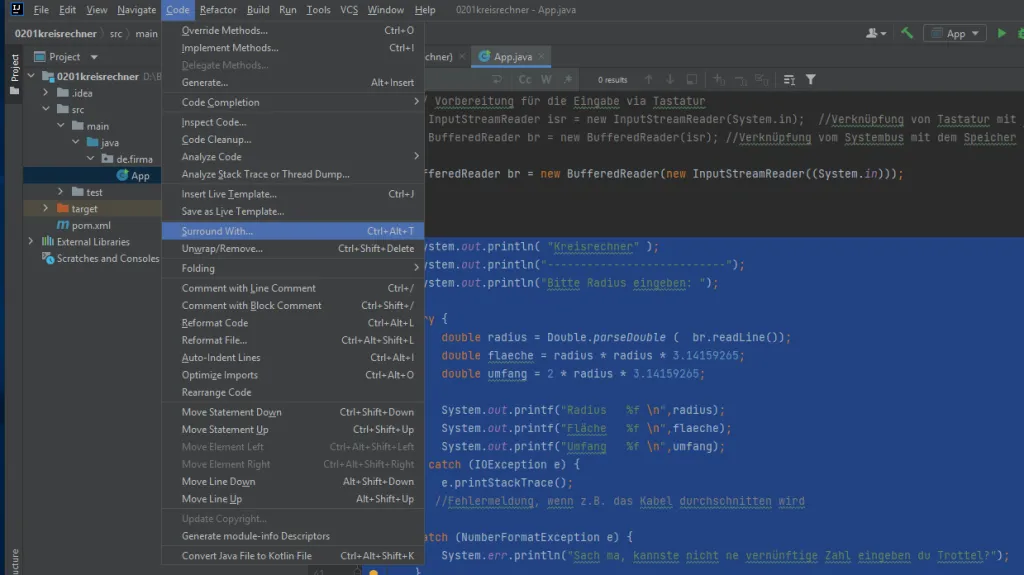Click the new line icon in search bar
The height and width of the screenshot is (575, 1024).
(496, 80)
